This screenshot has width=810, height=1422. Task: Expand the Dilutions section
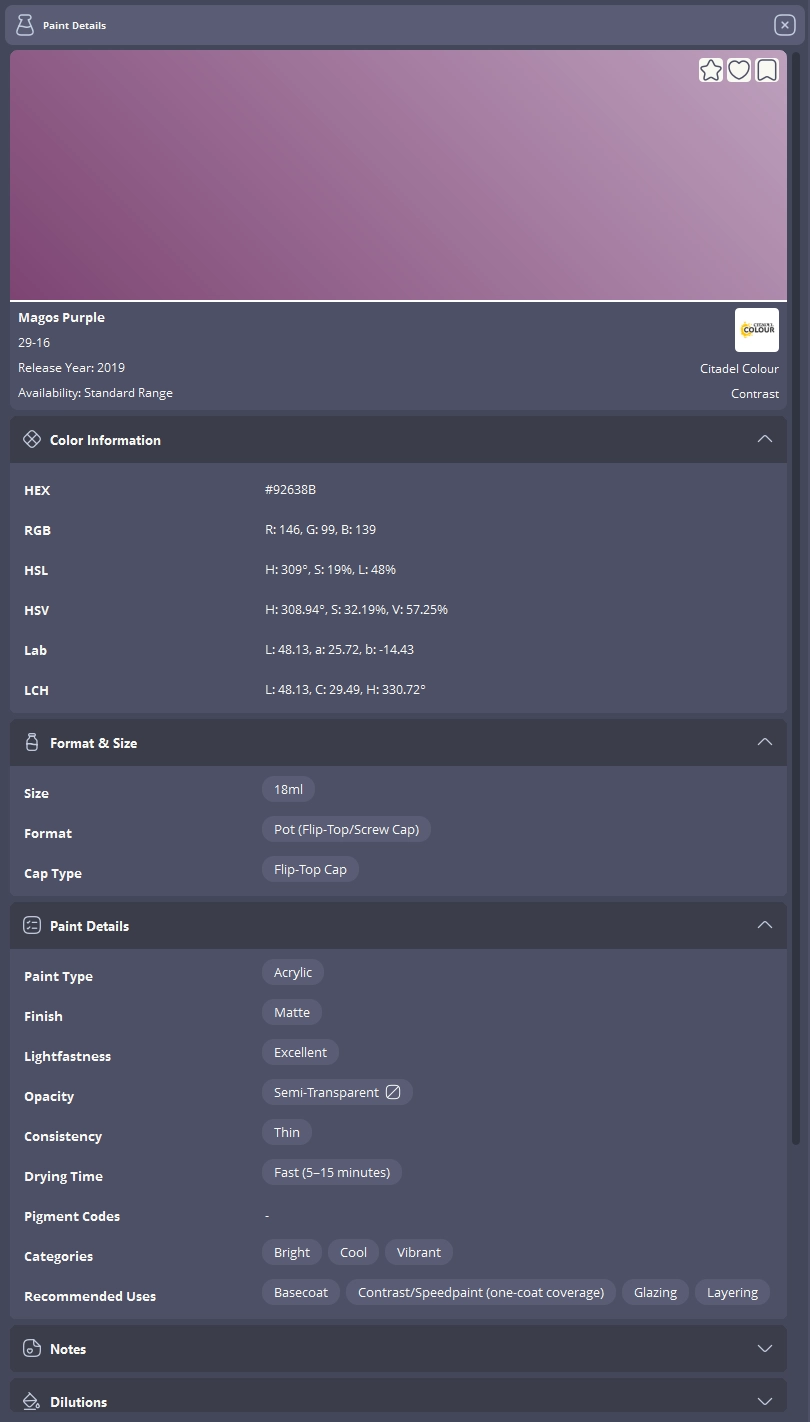[765, 1401]
